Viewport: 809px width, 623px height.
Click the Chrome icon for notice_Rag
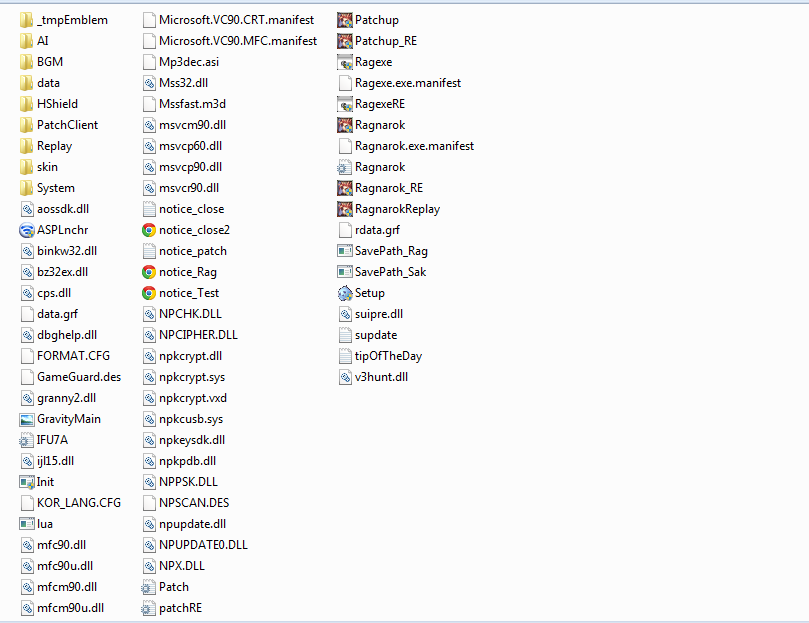point(149,272)
